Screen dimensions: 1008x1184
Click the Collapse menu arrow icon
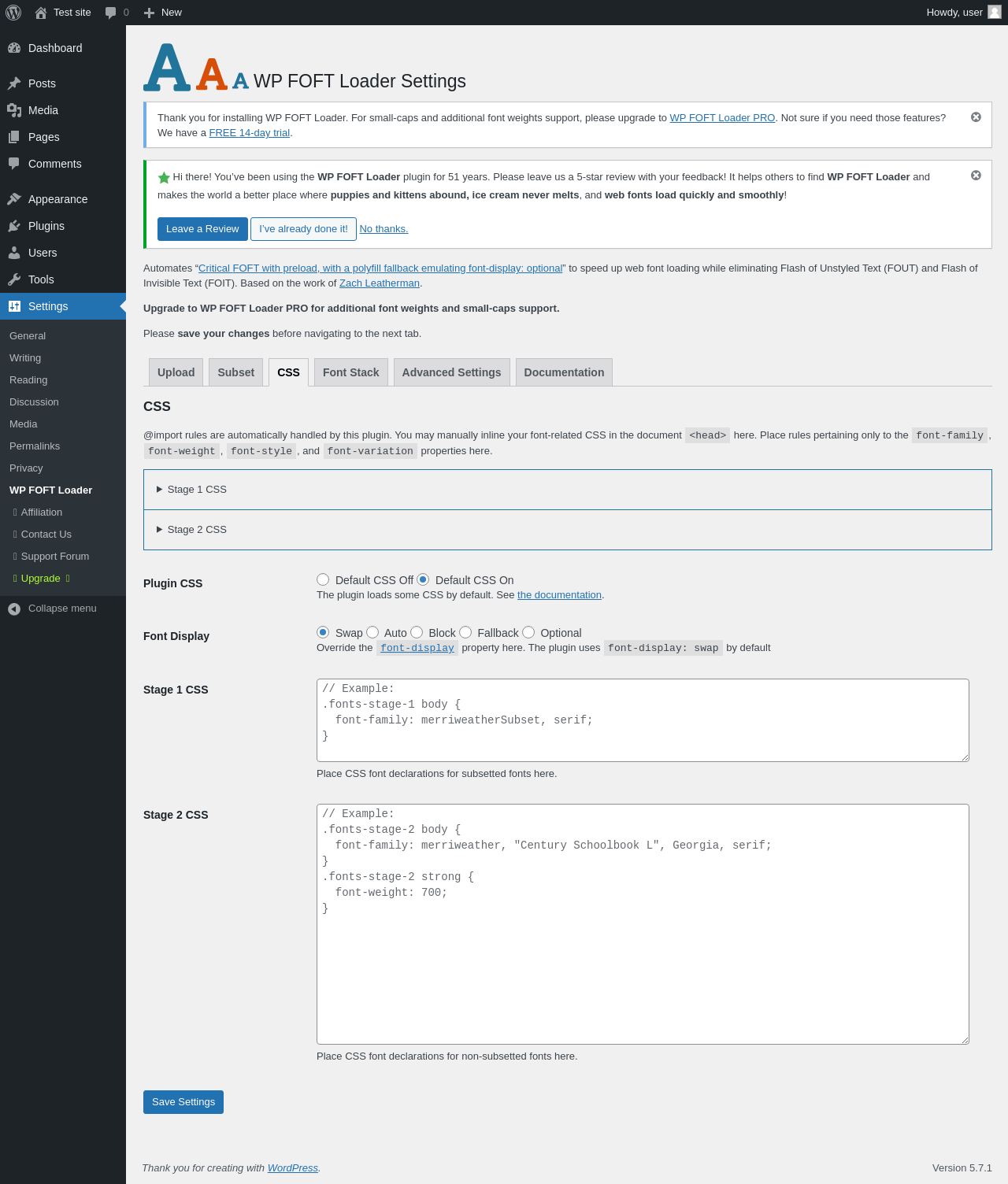[14, 609]
